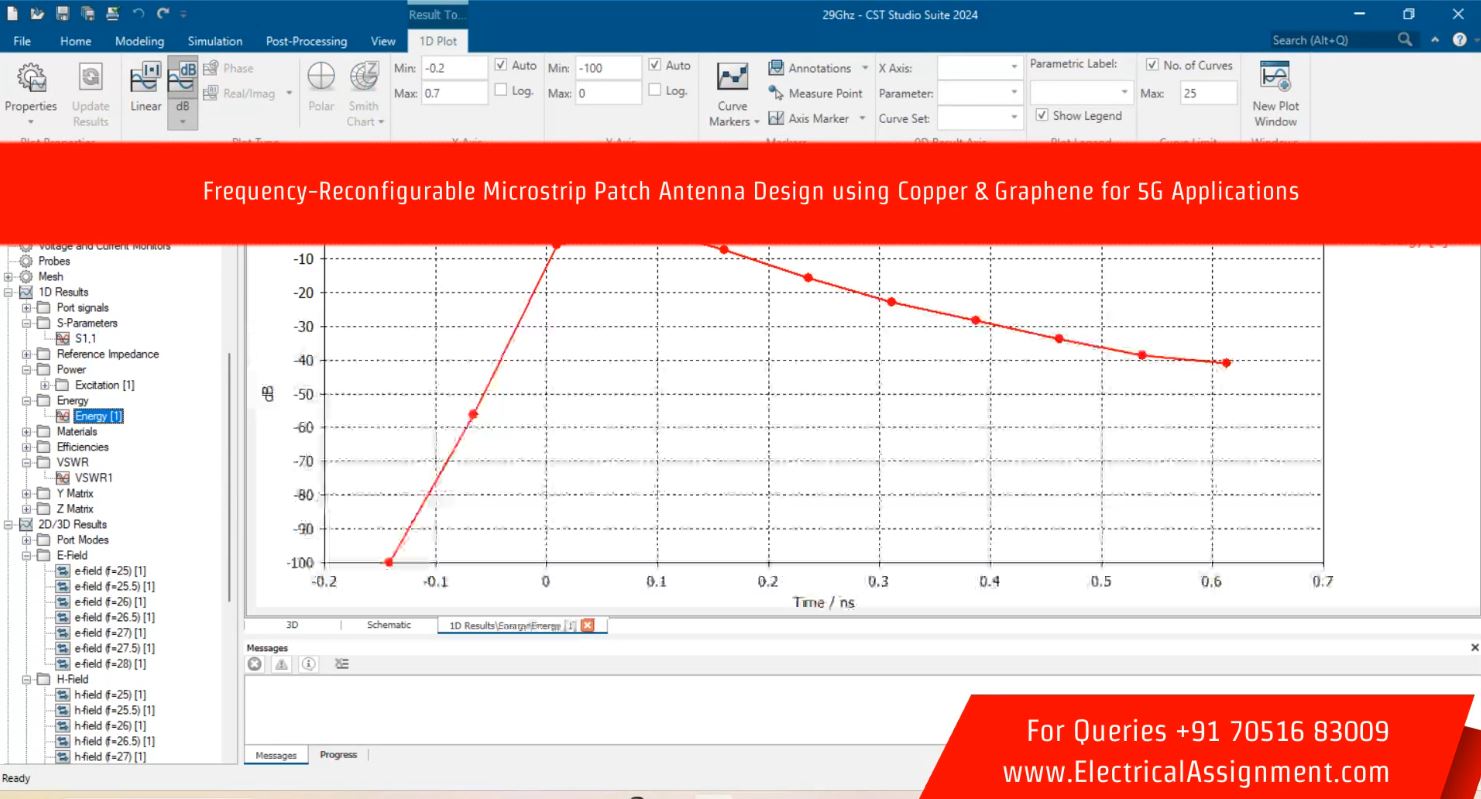Viewport: 1481px width, 799px height.
Task: Open plot Properties in the ribbon
Action: click(30, 90)
